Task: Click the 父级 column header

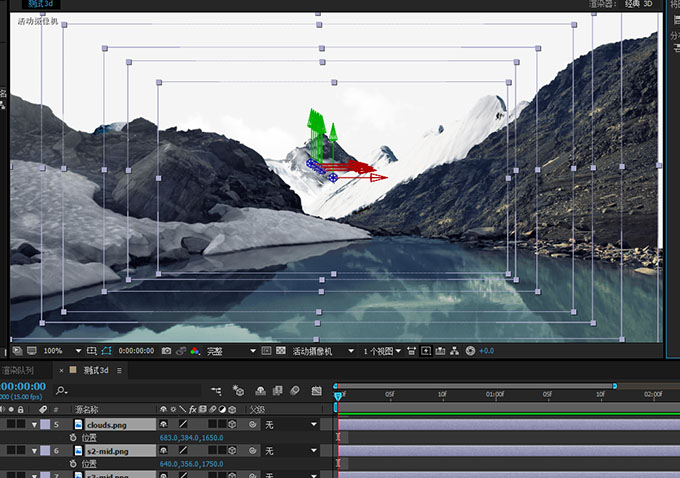Action: click(x=257, y=409)
